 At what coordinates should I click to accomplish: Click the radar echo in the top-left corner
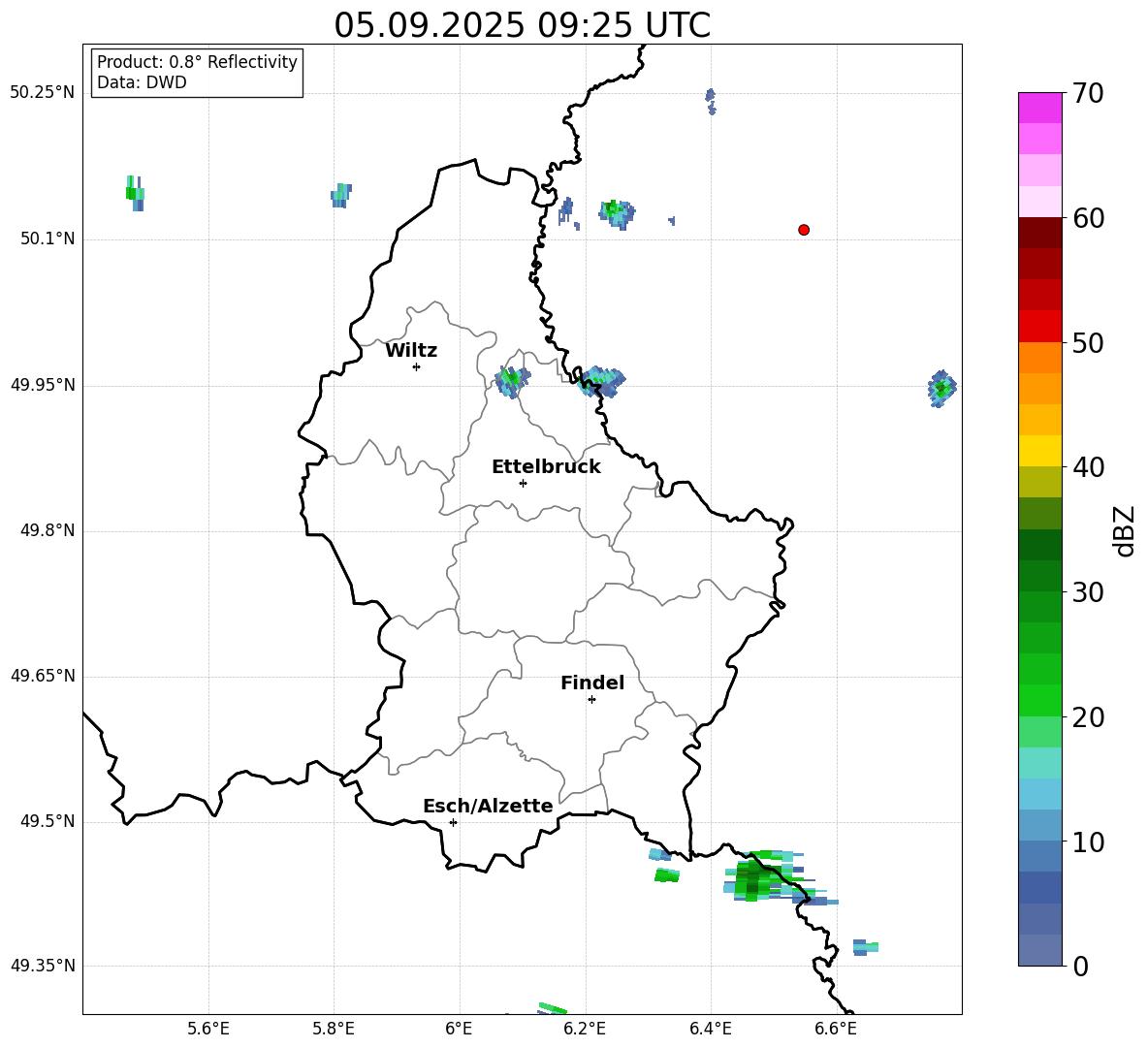tap(135, 192)
